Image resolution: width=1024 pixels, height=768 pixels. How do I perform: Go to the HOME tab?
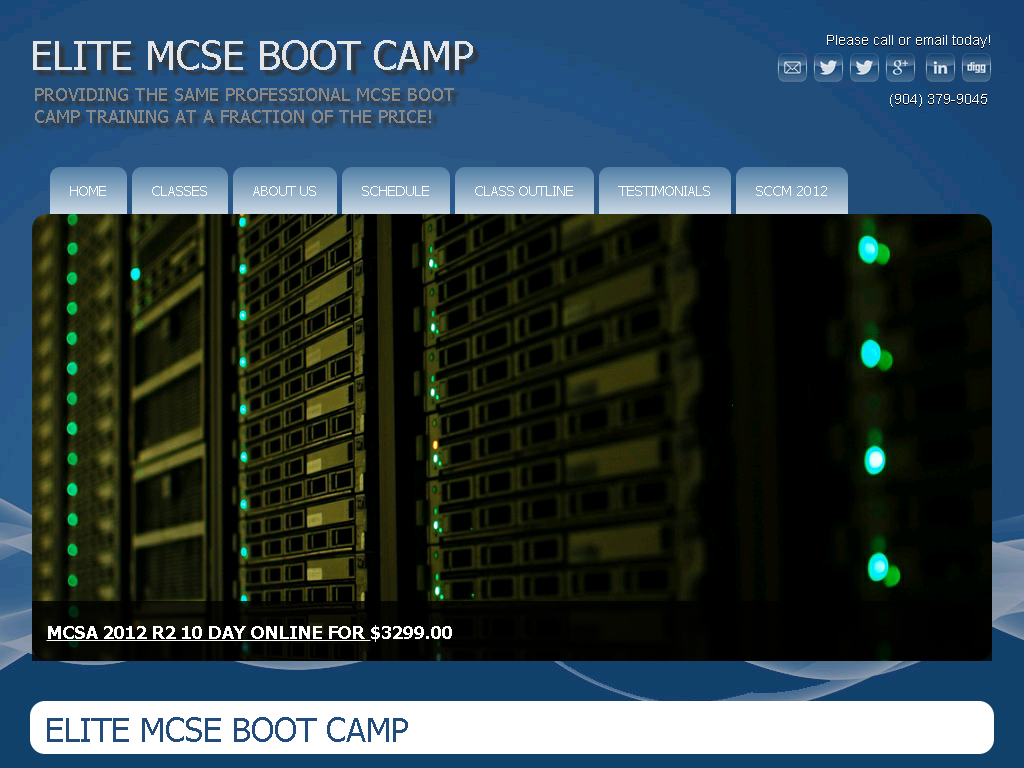[88, 191]
